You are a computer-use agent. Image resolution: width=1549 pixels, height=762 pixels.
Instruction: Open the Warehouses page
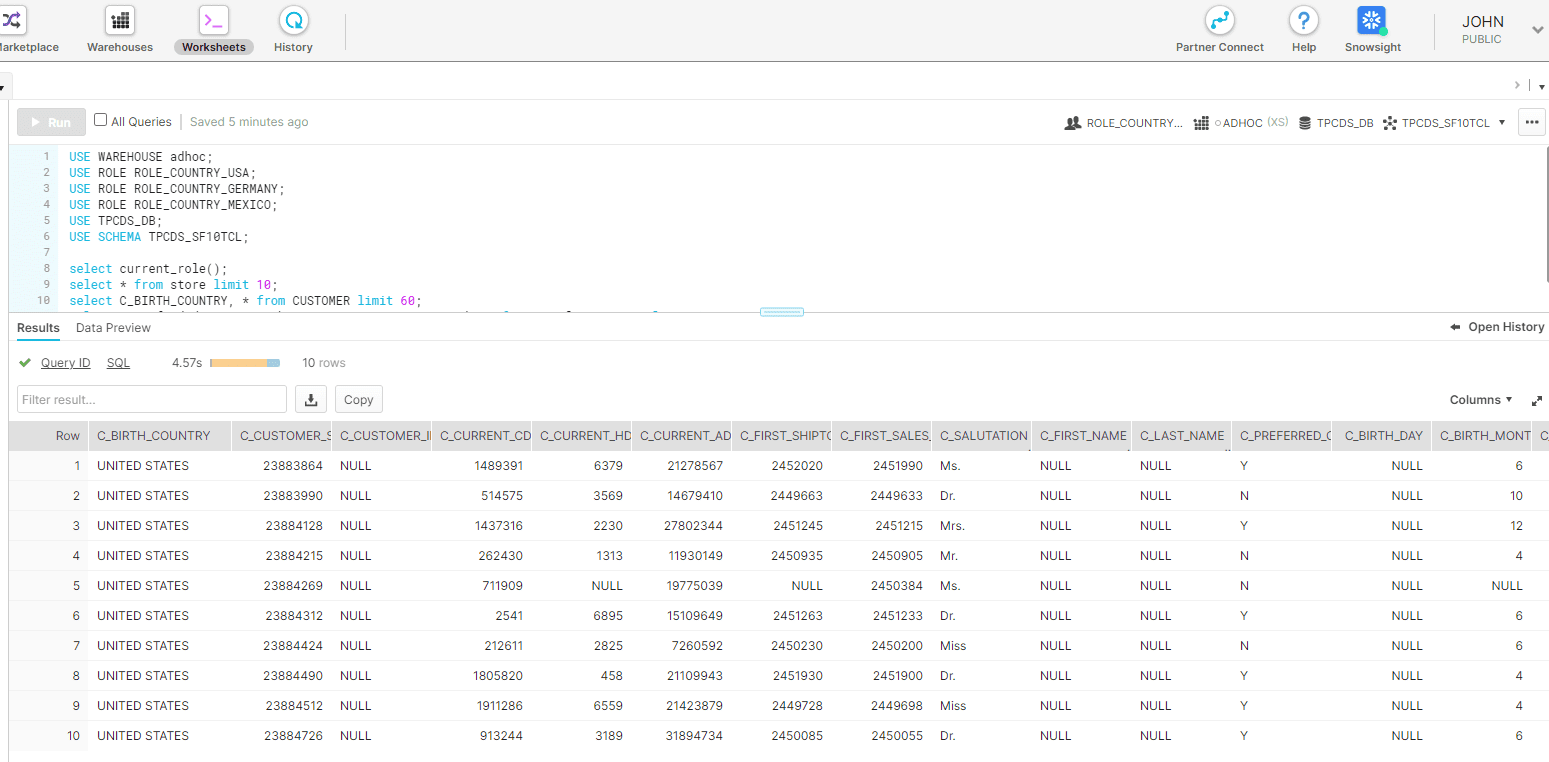[x=120, y=30]
